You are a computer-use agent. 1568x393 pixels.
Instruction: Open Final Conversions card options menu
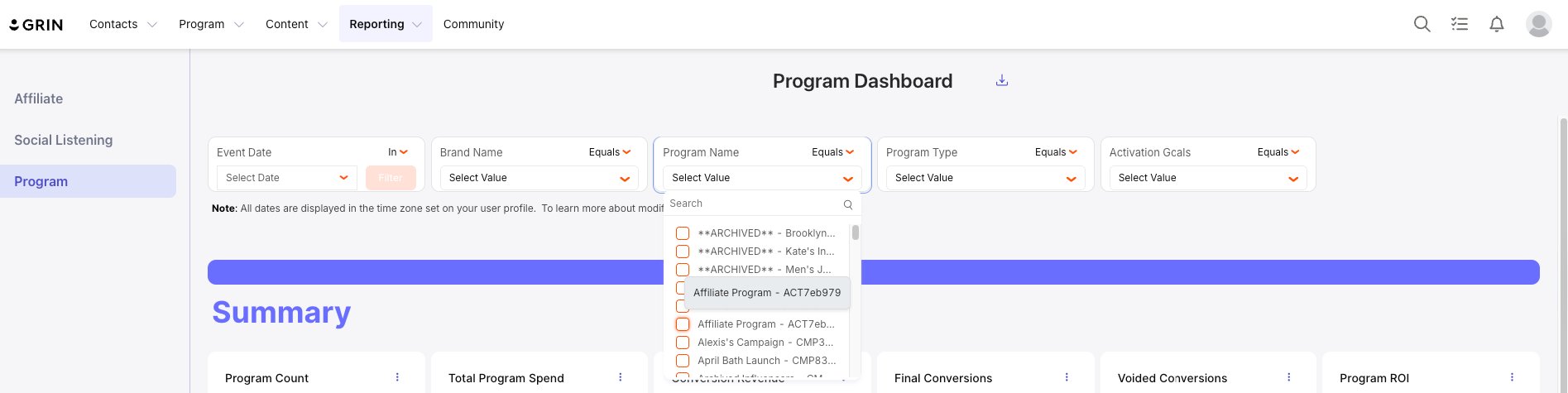point(1067,377)
